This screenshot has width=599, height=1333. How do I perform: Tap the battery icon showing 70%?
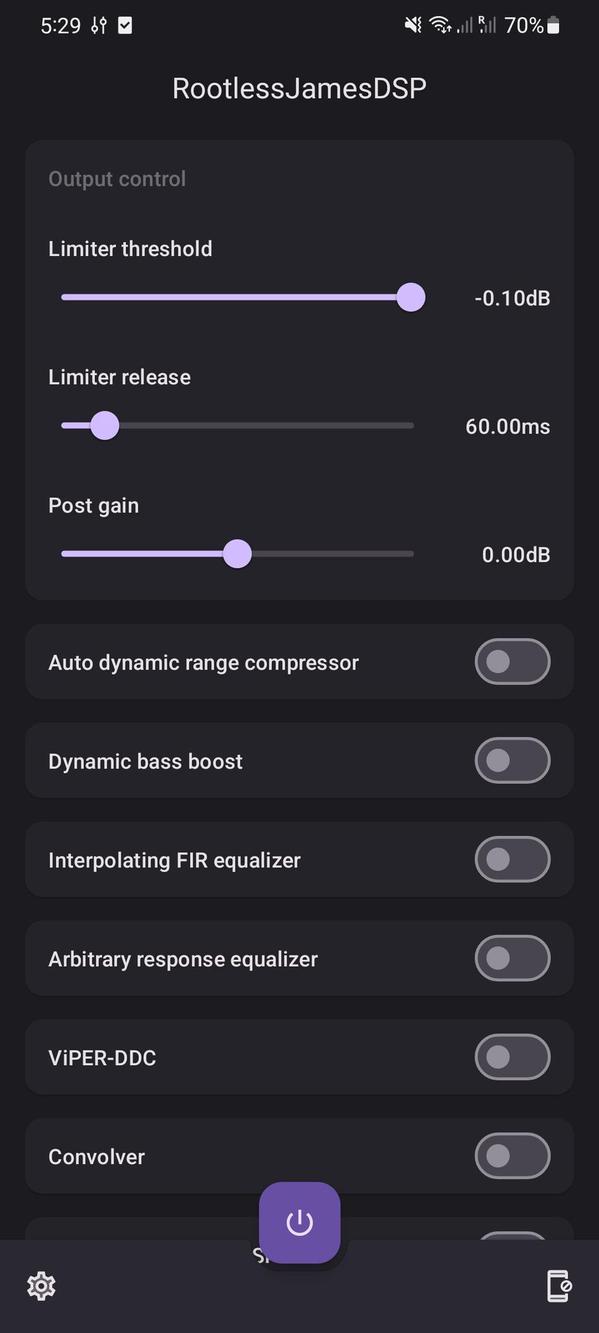coord(553,25)
